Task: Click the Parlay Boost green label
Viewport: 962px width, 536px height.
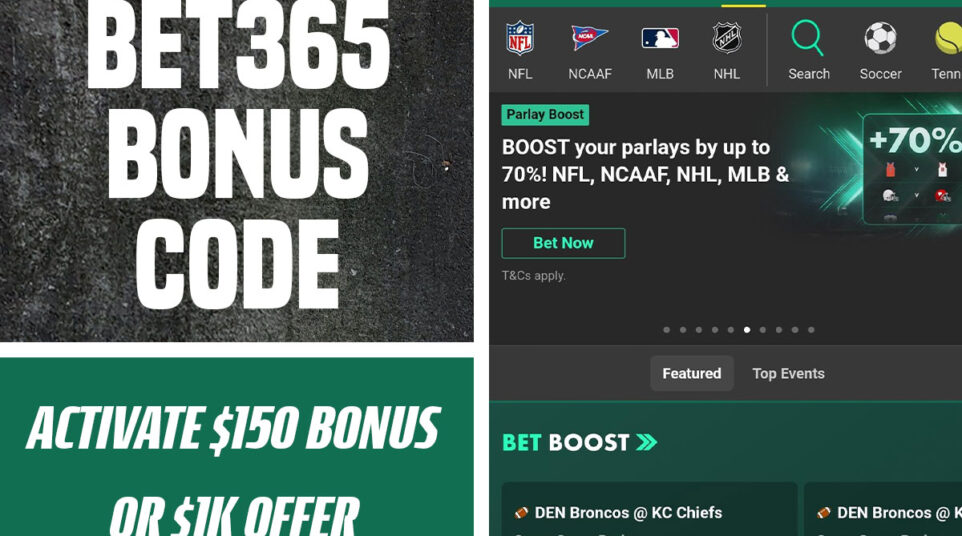Action: pos(545,115)
